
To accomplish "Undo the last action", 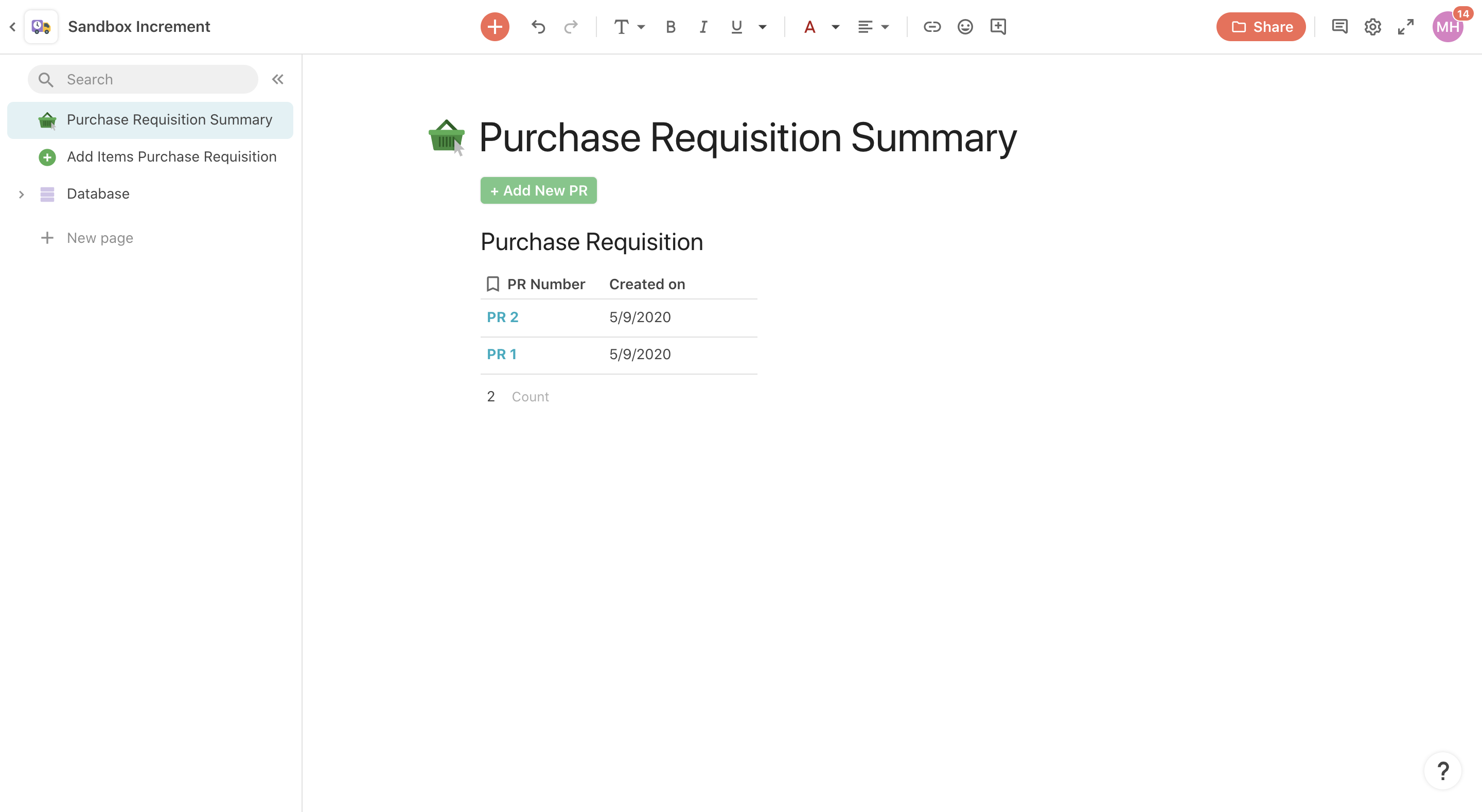I will coord(538,26).
